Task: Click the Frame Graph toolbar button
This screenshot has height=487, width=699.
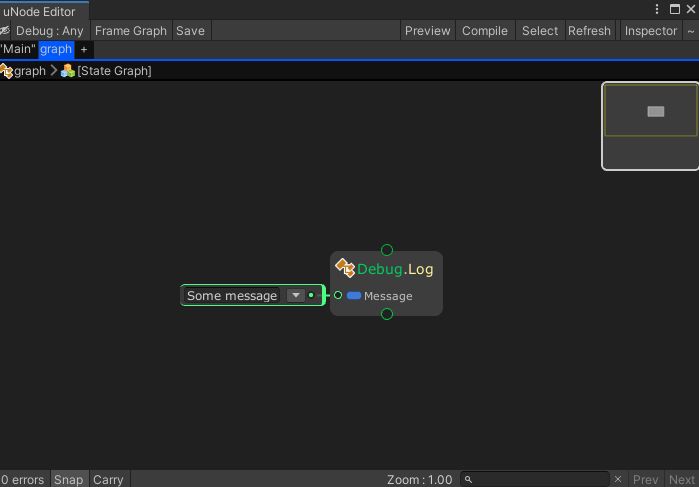Action: (x=131, y=31)
